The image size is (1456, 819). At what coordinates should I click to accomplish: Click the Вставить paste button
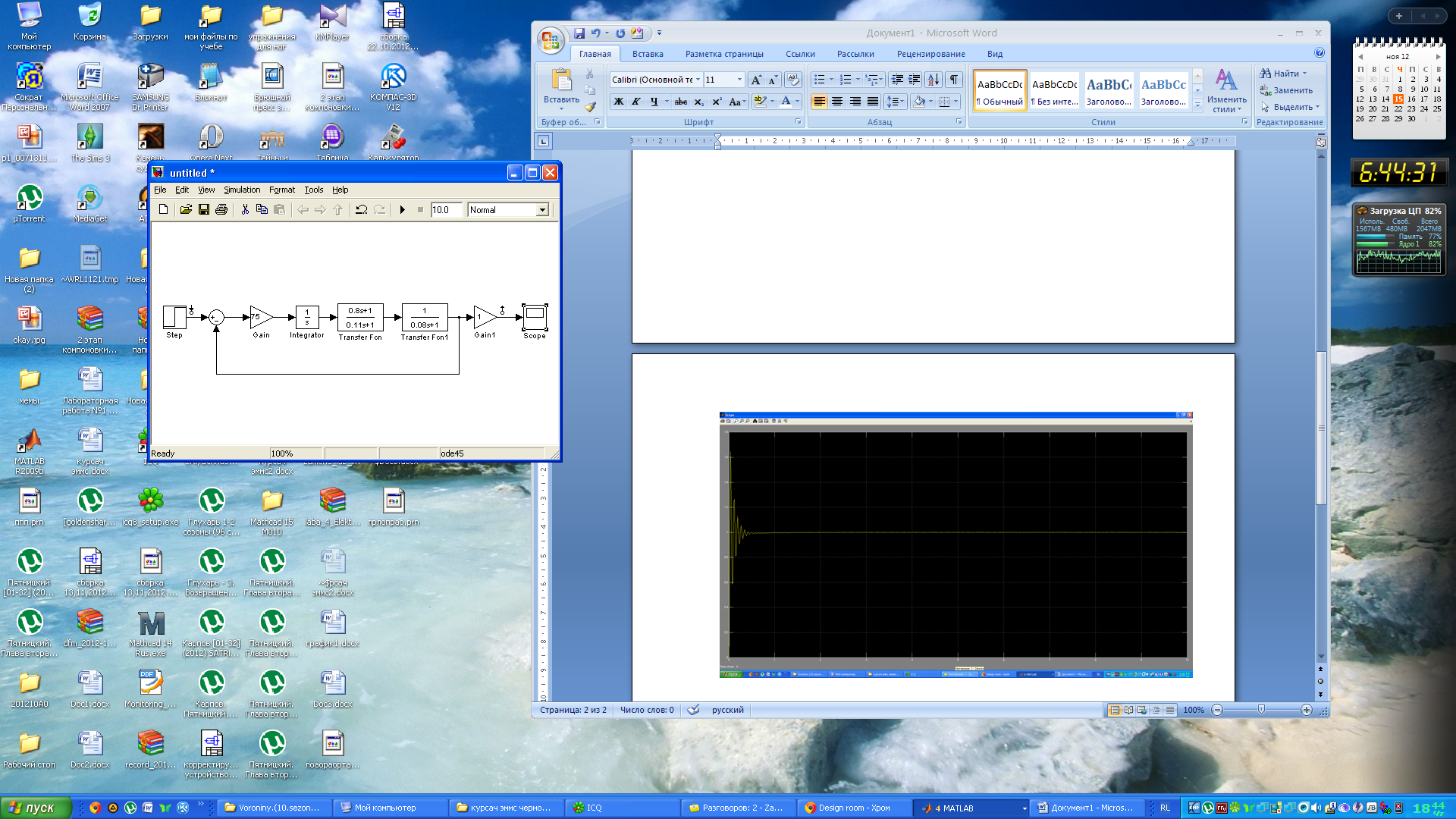point(561,89)
